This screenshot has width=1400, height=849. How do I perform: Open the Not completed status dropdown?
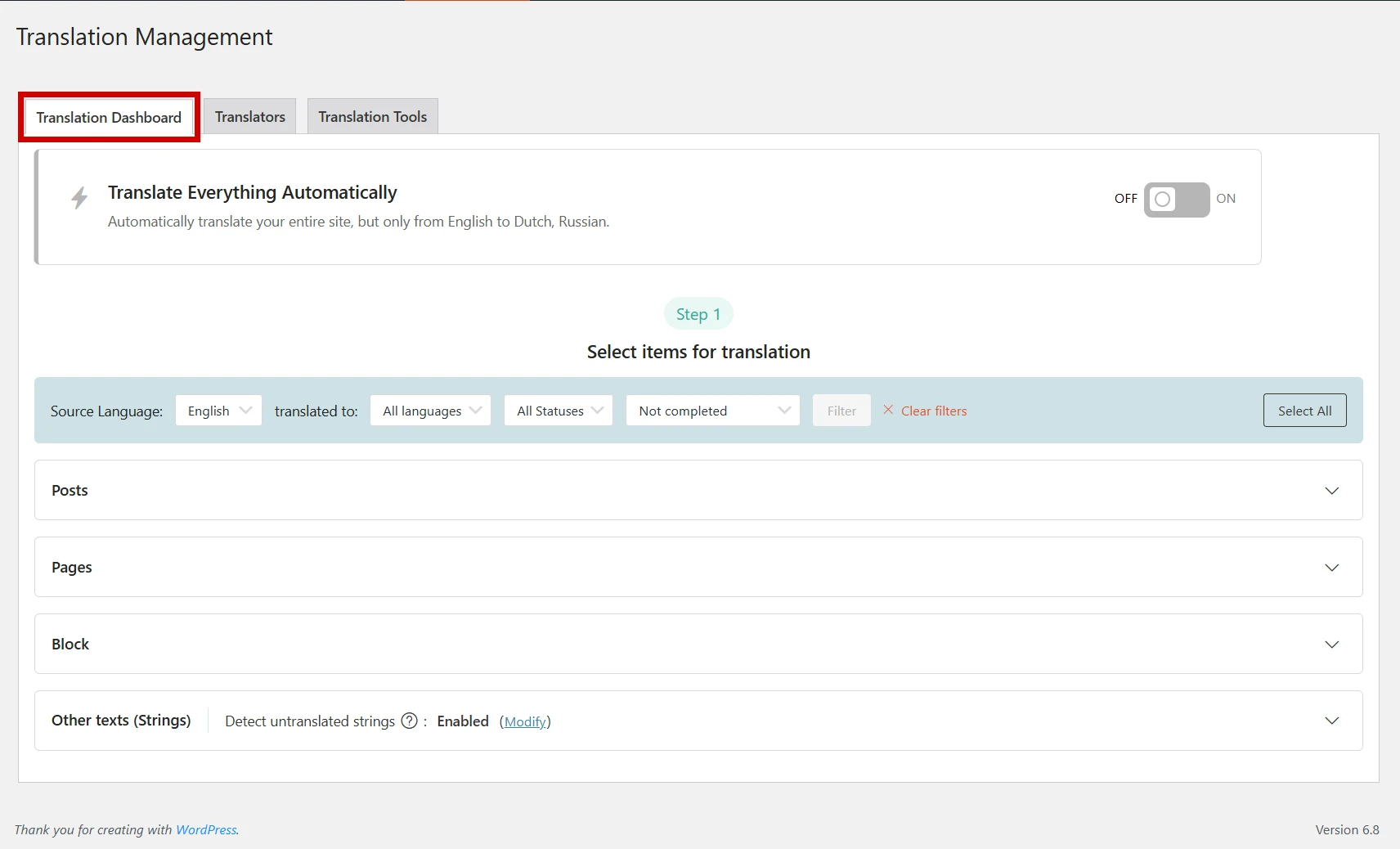[x=712, y=410]
